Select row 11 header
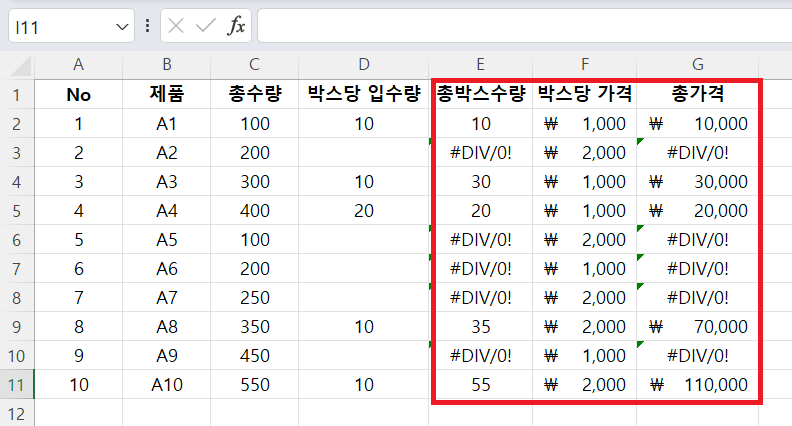The height and width of the screenshot is (426, 792). (17, 385)
